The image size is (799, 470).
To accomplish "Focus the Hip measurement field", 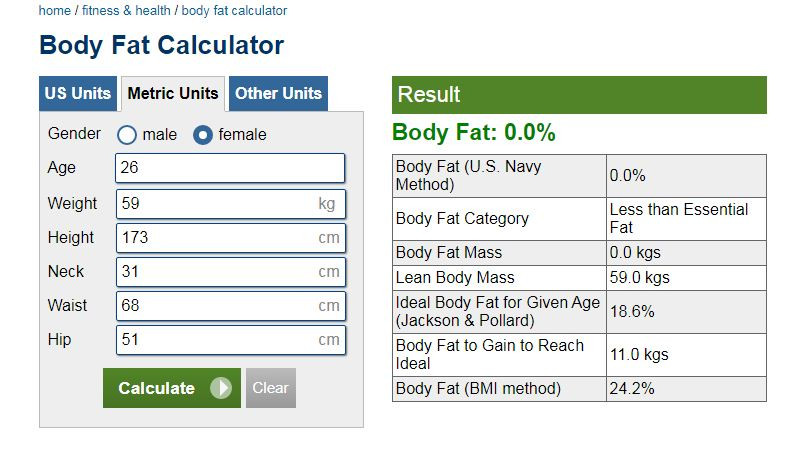I will (215, 340).
